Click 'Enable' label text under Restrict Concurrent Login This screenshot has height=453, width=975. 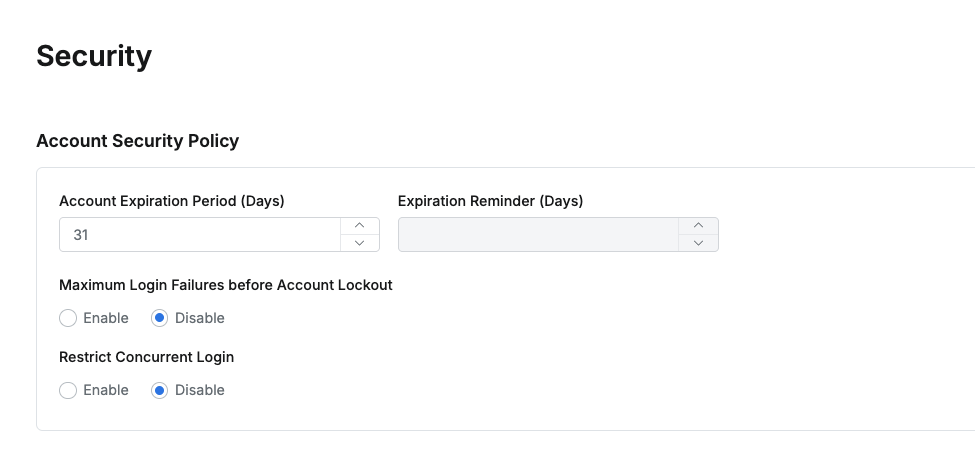click(x=106, y=390)
